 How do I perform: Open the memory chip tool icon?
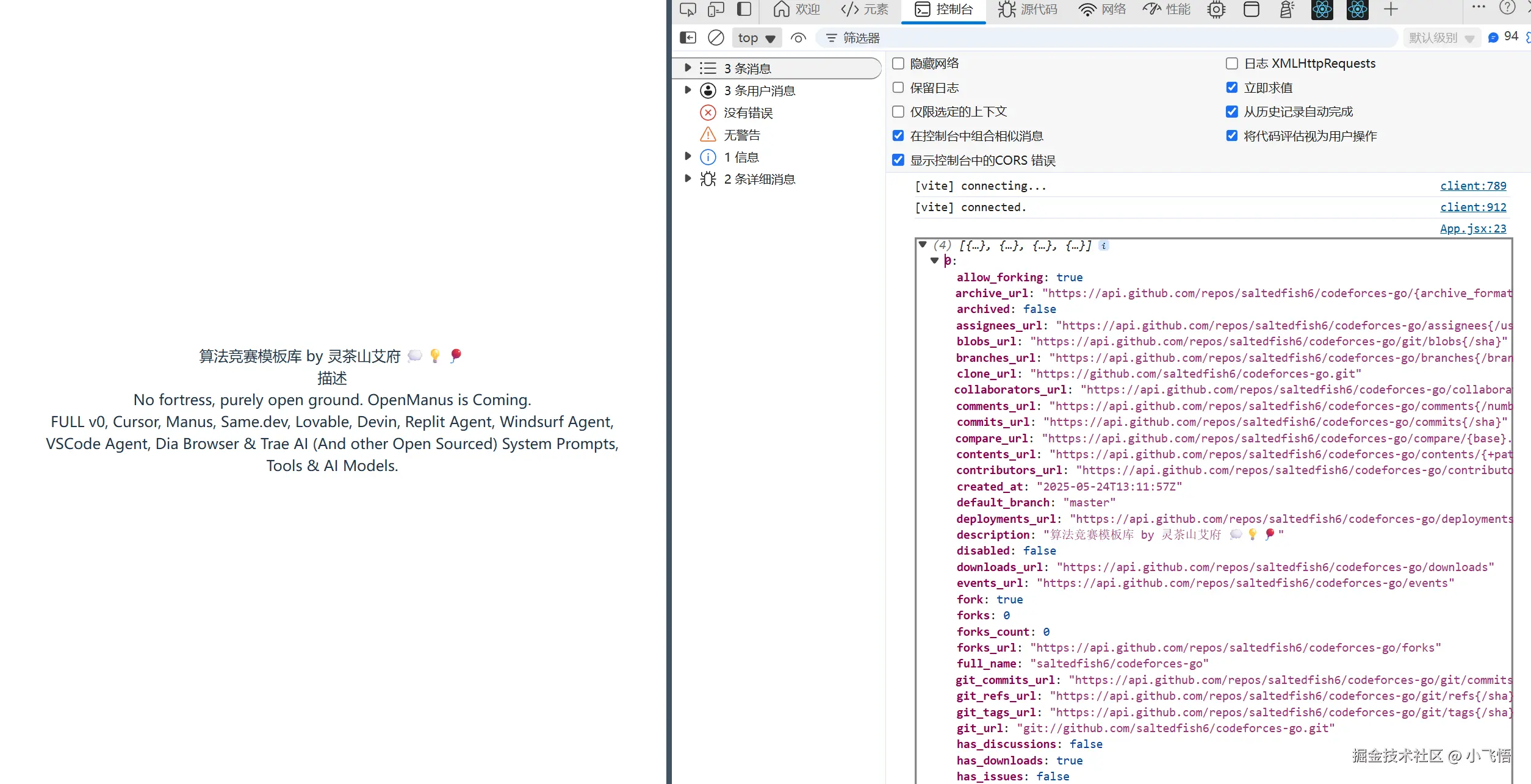coord(1216,9)
